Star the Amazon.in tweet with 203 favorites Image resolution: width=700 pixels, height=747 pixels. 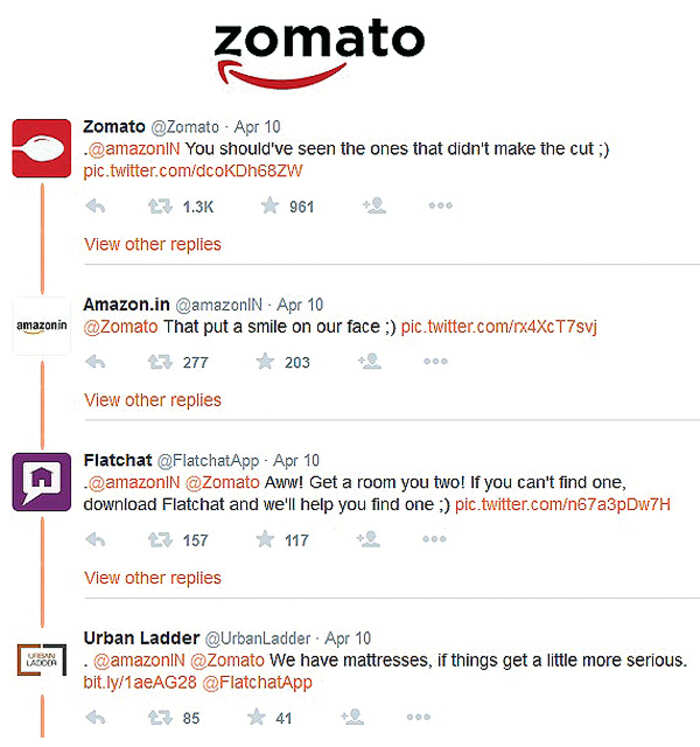pyautogui.click(x=265, y=362)
